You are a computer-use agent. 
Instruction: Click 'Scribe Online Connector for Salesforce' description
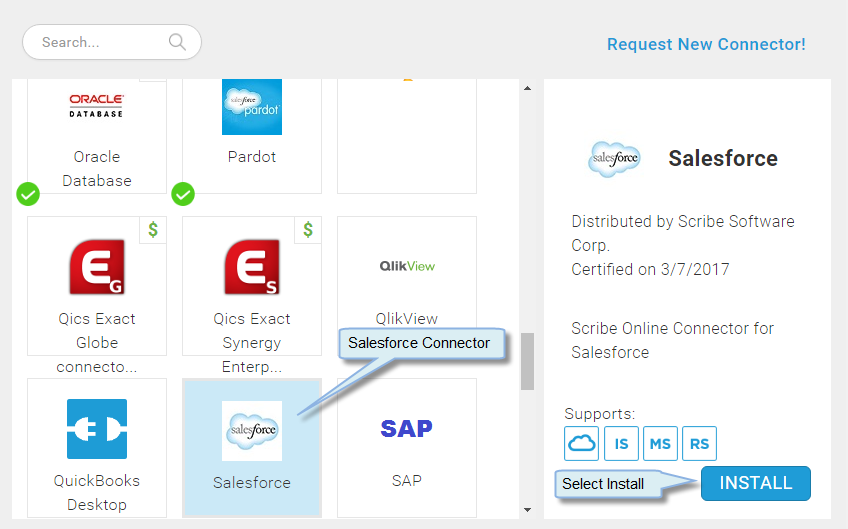click(672, 340)
